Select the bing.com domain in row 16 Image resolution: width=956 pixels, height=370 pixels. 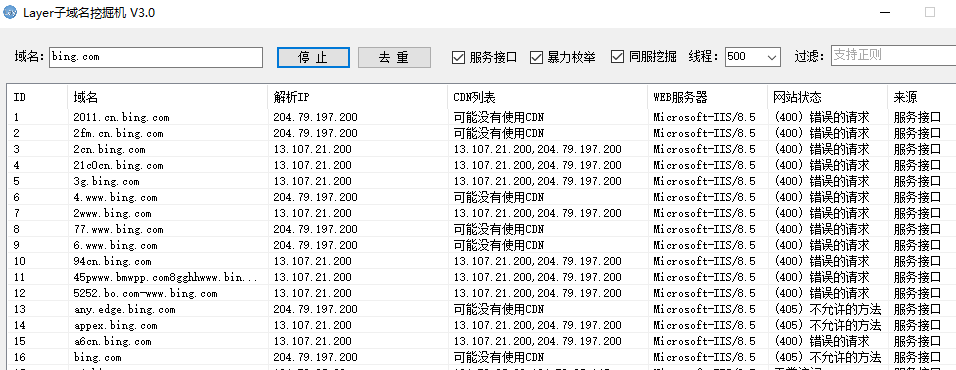98,357
